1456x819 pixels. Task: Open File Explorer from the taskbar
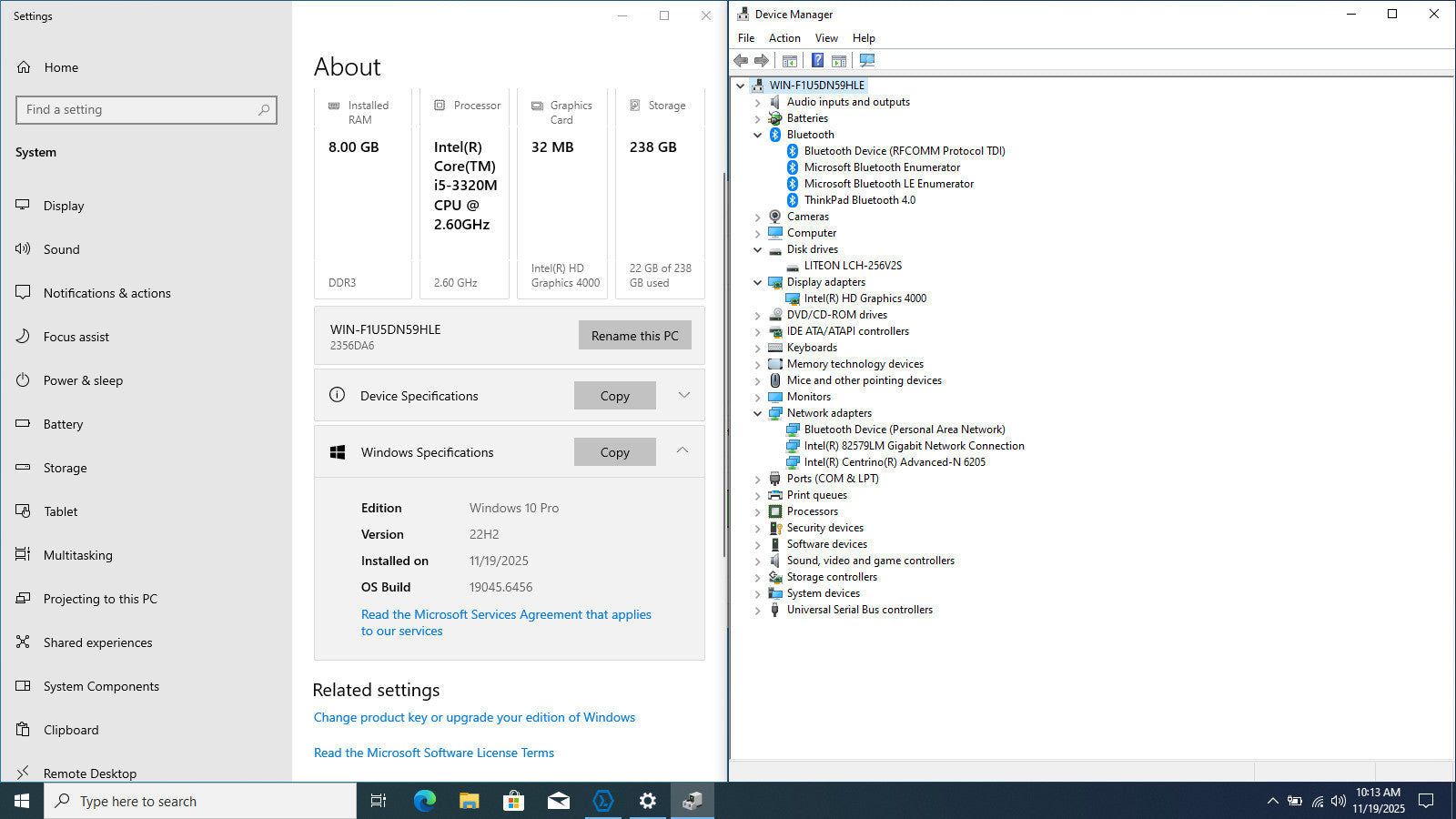[x=469, y=801]
